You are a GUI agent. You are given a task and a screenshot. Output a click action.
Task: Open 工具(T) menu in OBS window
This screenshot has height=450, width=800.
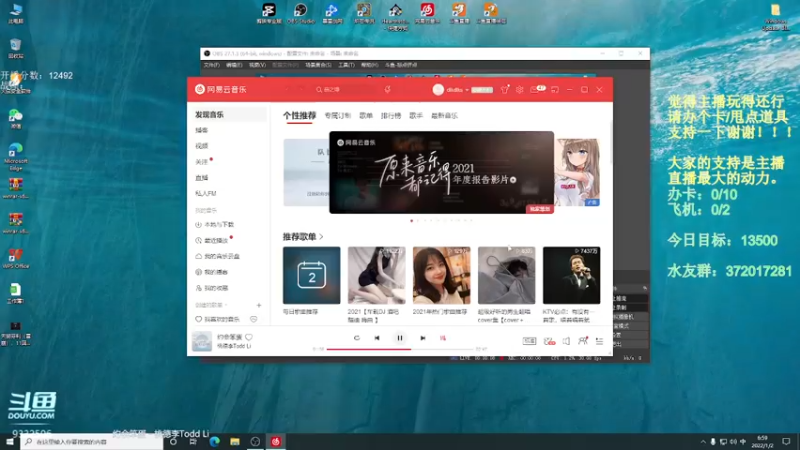(346, 65)
